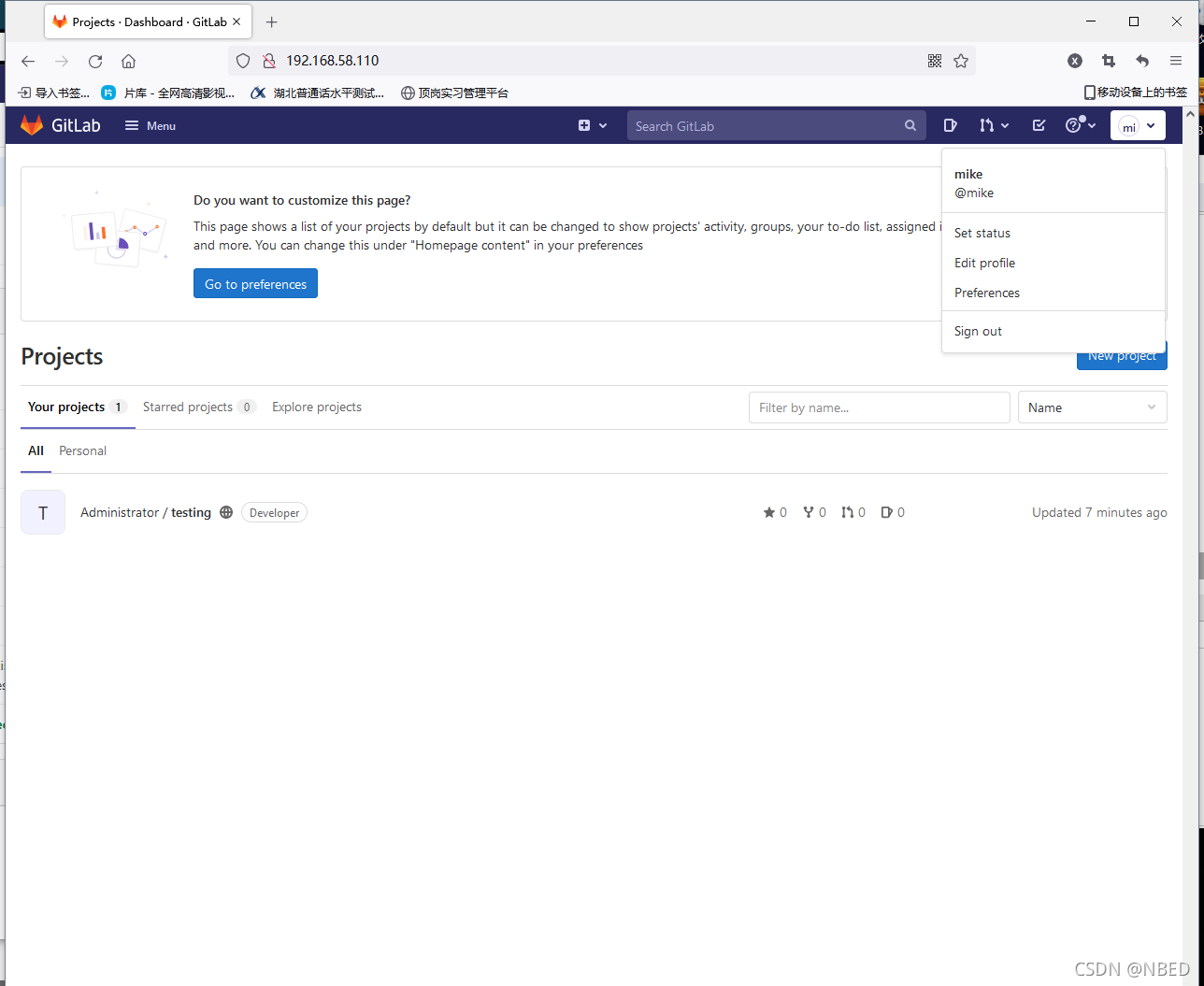Open a new browser tab with plus

click(272, 21)
